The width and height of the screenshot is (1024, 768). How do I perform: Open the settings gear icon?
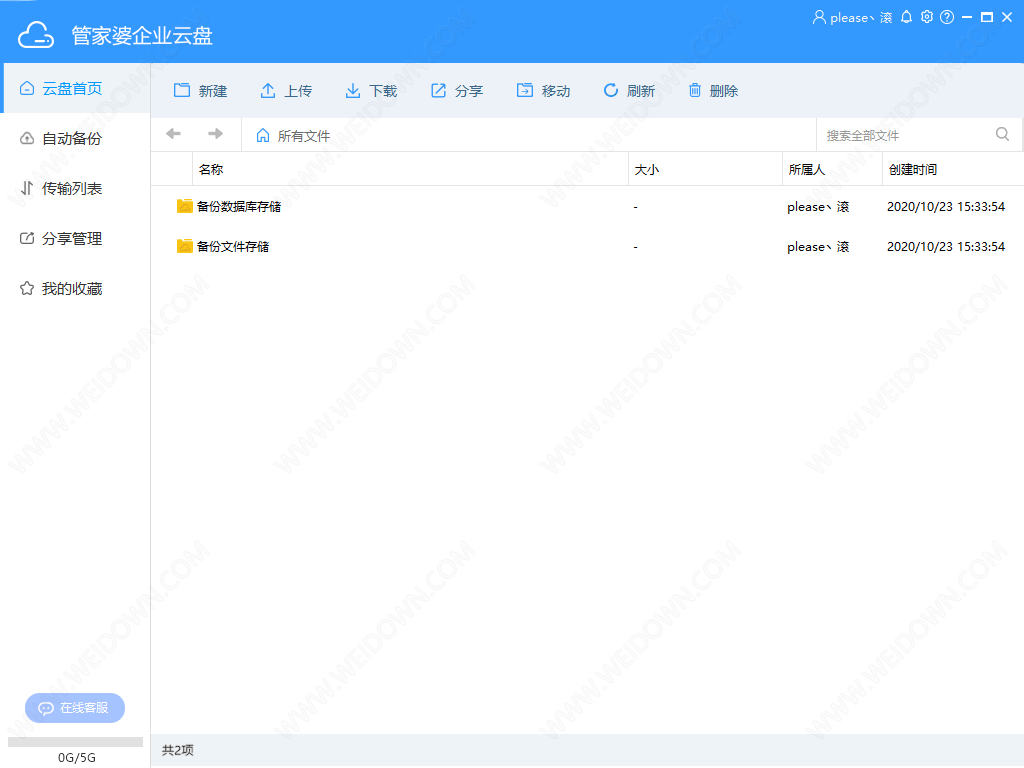927,18
